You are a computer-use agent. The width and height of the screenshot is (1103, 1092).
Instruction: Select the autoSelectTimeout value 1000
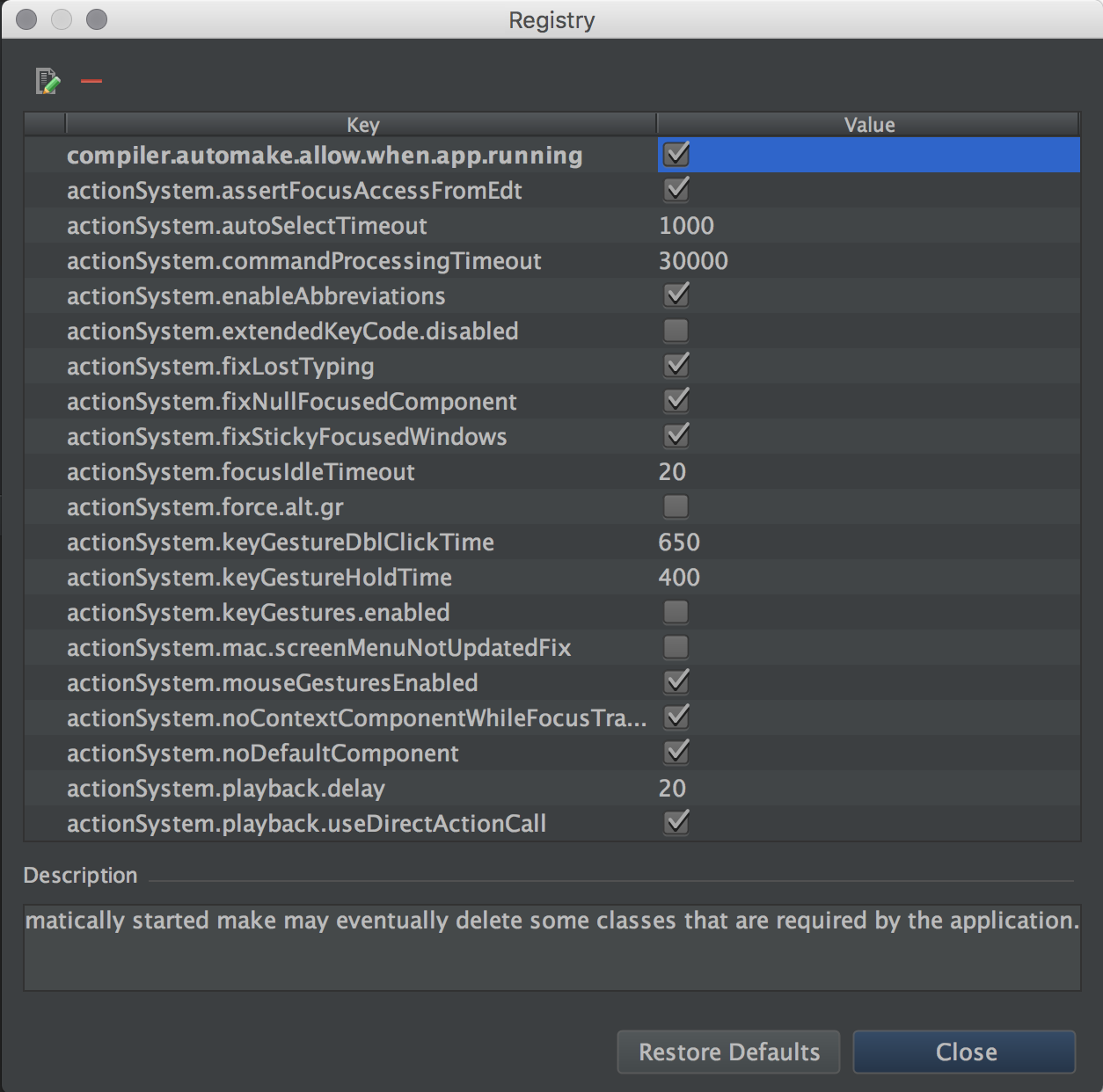687,226
